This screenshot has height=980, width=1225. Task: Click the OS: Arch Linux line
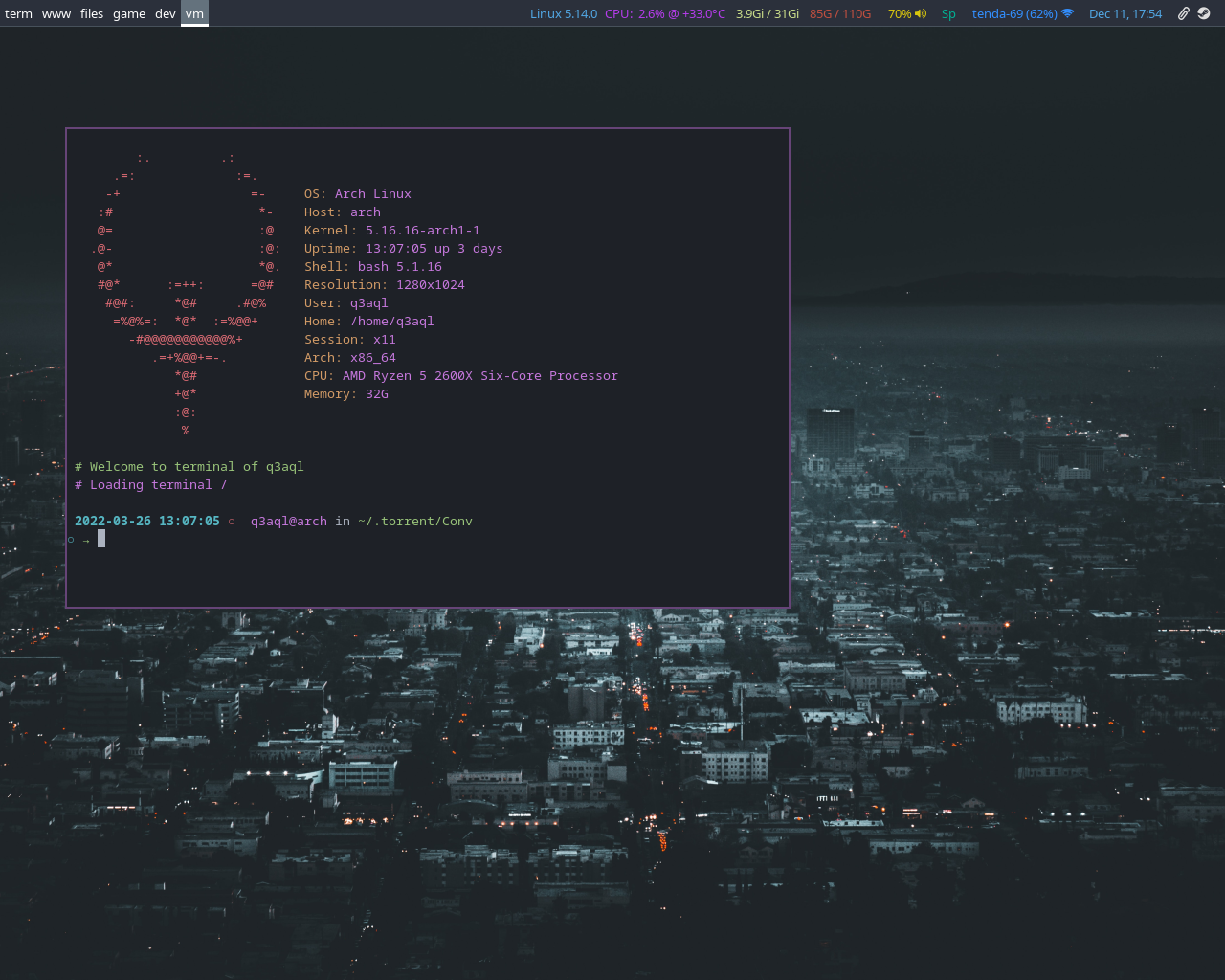pyautogui.click(x=358, y=193)
